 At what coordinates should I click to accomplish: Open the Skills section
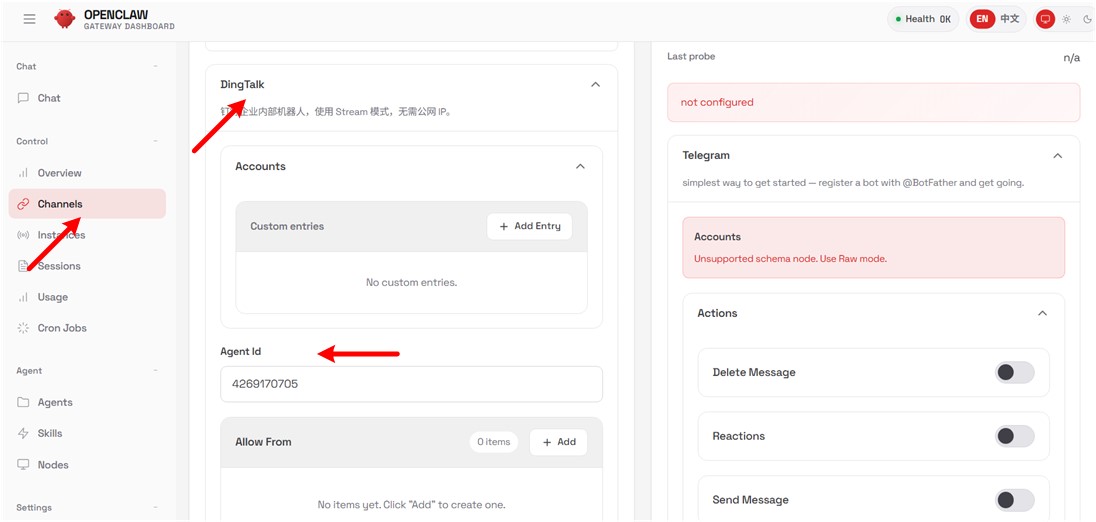tap(50, 433)
